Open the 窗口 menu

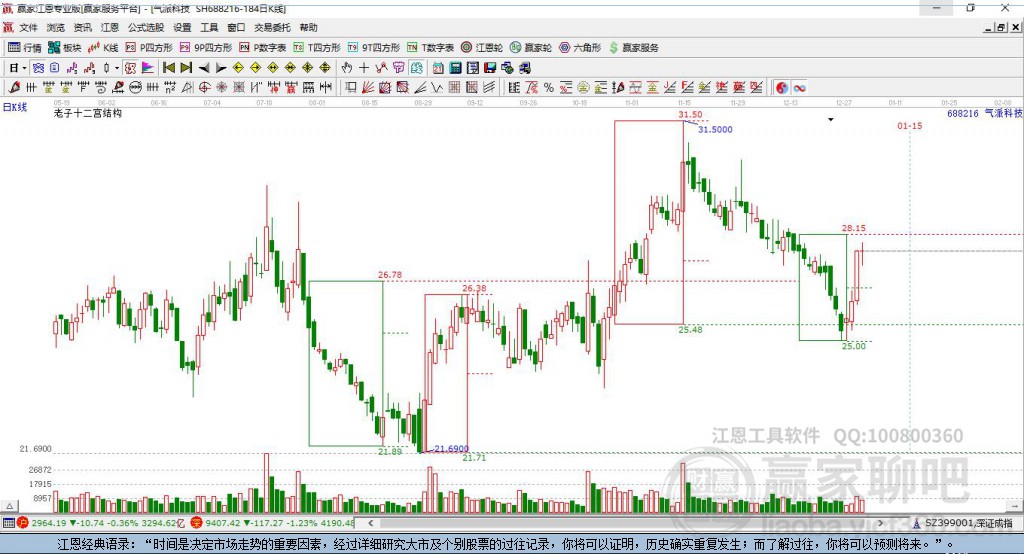[x=236, y=27]
